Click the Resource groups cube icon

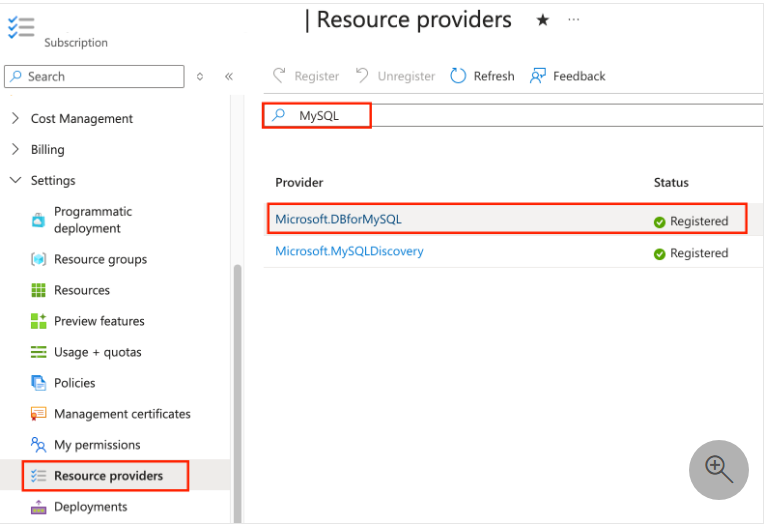[x=38, y=259]
